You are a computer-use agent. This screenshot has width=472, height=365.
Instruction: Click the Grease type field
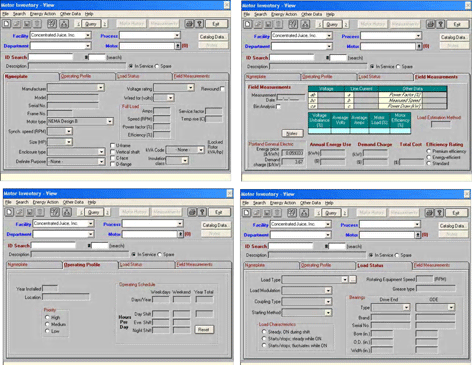point(436,289)
